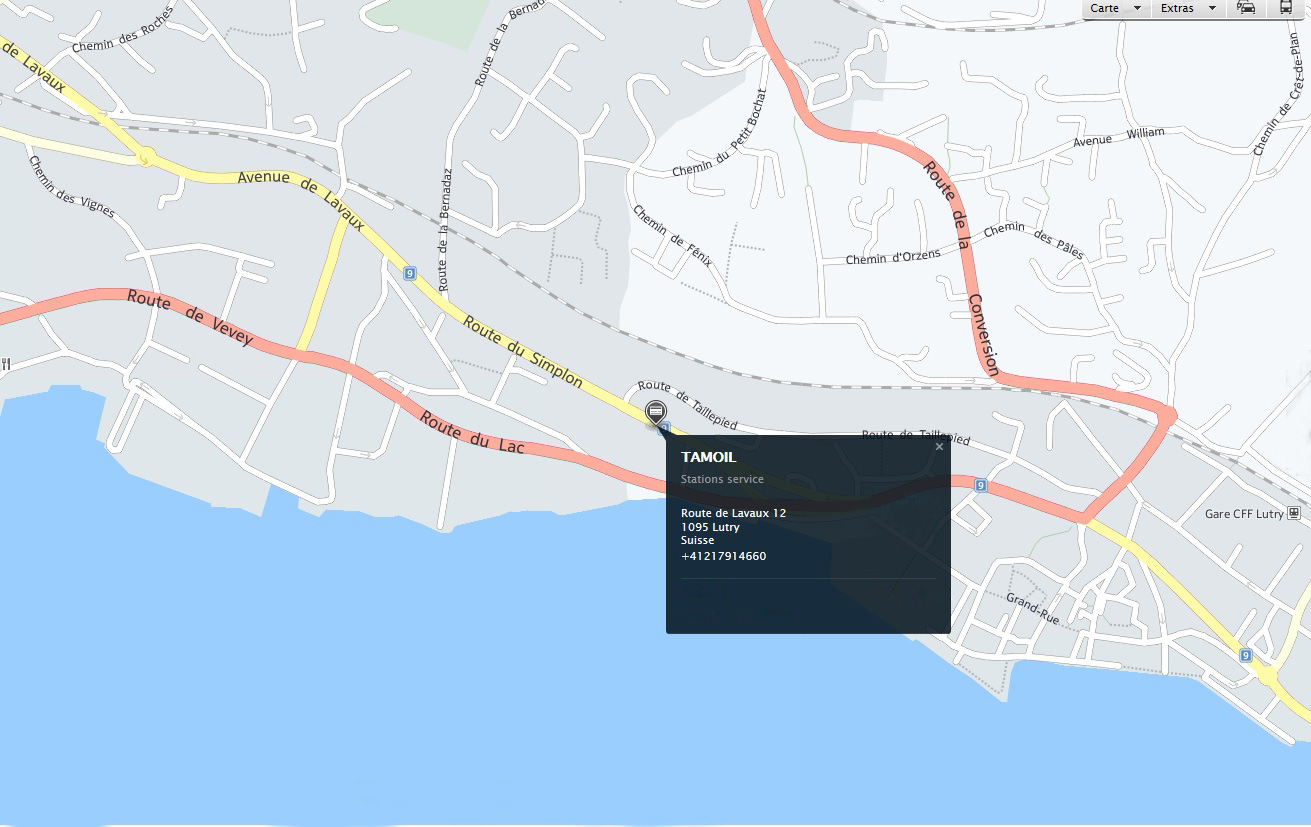Click route 9 shield on Avenue de Lavaux
Viewport: 1311px width, 827px height.
(410, 273)
